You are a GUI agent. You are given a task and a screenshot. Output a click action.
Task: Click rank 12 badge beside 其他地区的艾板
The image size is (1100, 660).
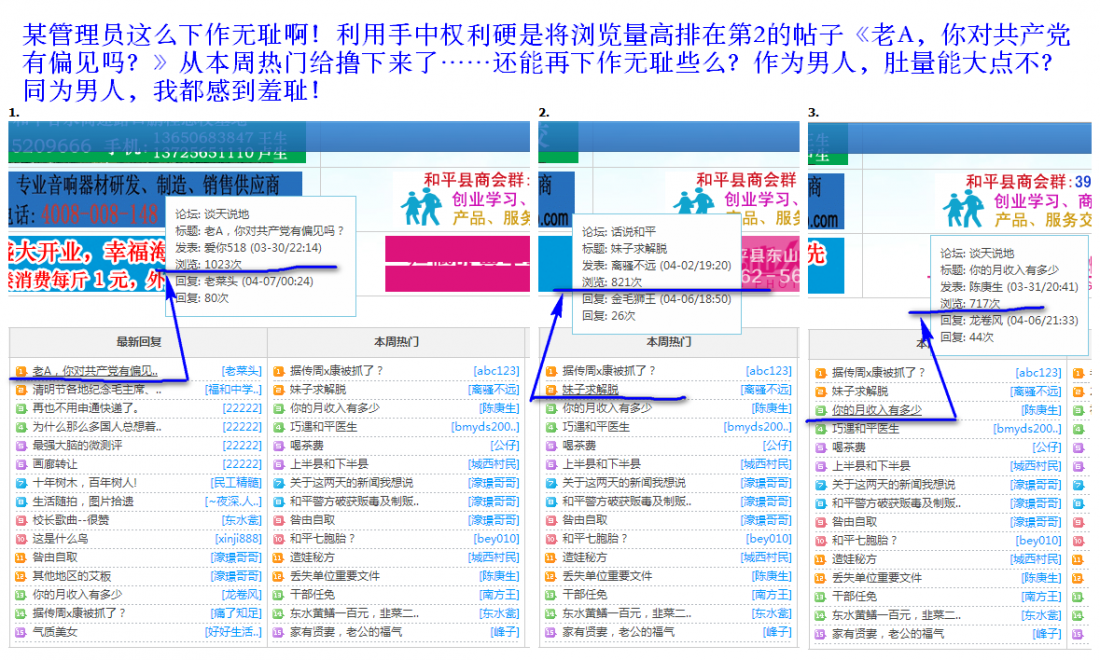[x=20, y=576]
